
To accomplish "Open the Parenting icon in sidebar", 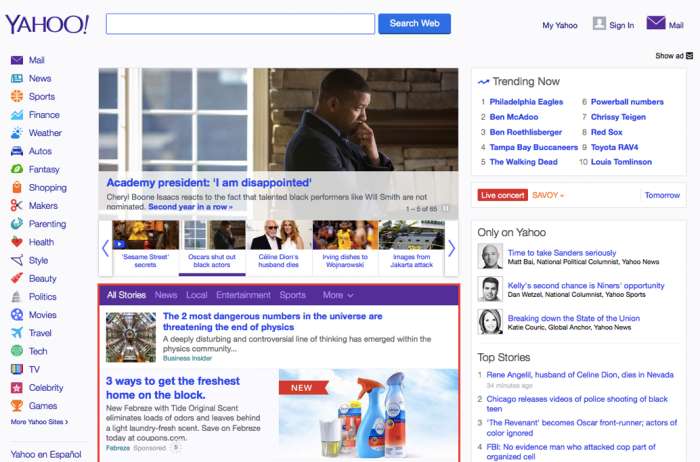I will coord(17,224).
